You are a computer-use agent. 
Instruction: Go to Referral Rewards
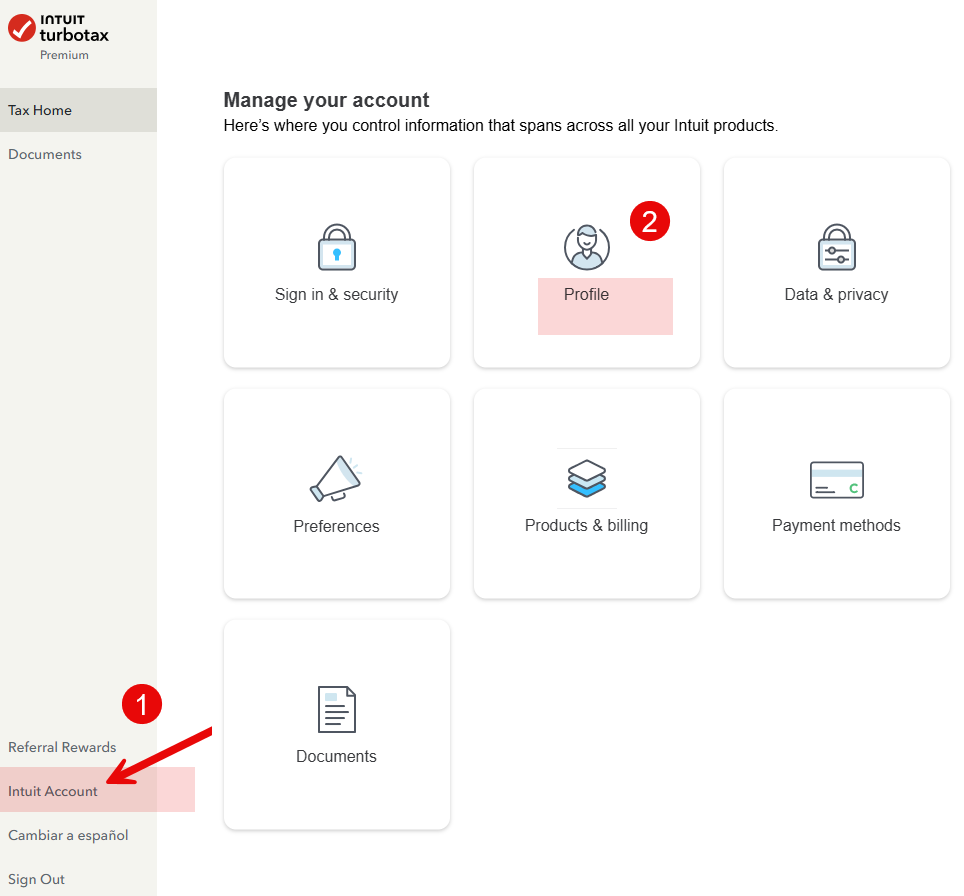click(x=62, y=747)
